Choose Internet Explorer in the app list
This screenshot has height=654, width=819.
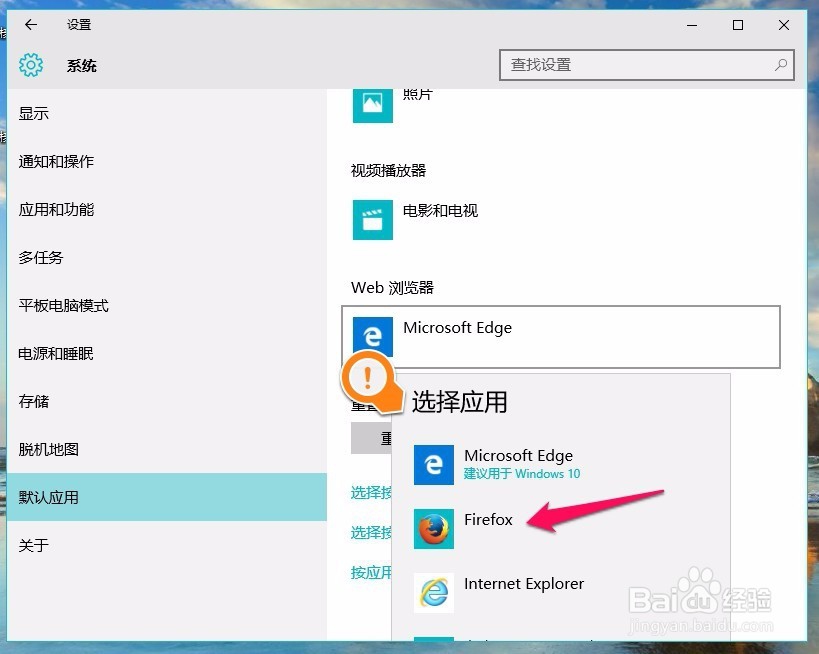(x=560, y=593)
